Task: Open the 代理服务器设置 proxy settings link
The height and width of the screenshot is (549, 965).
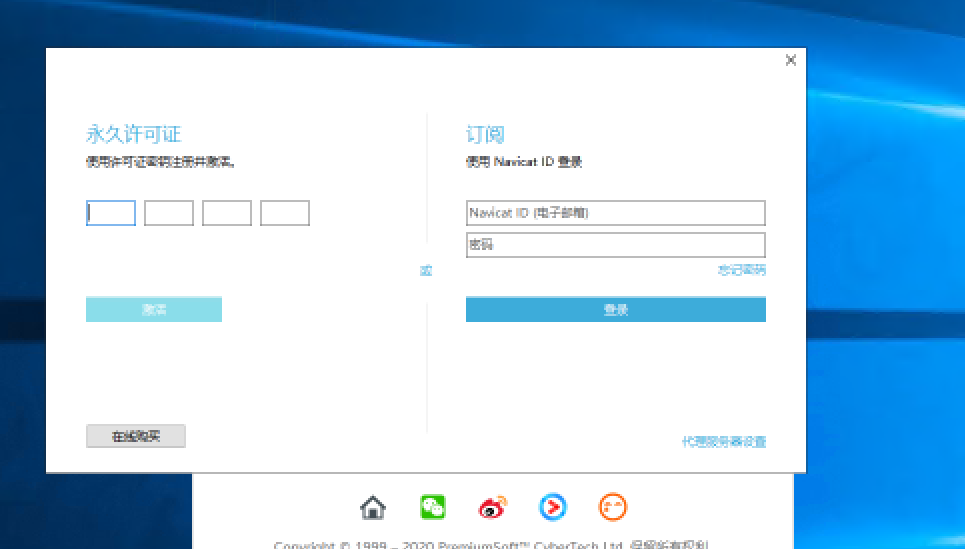Action: point(724,442)
